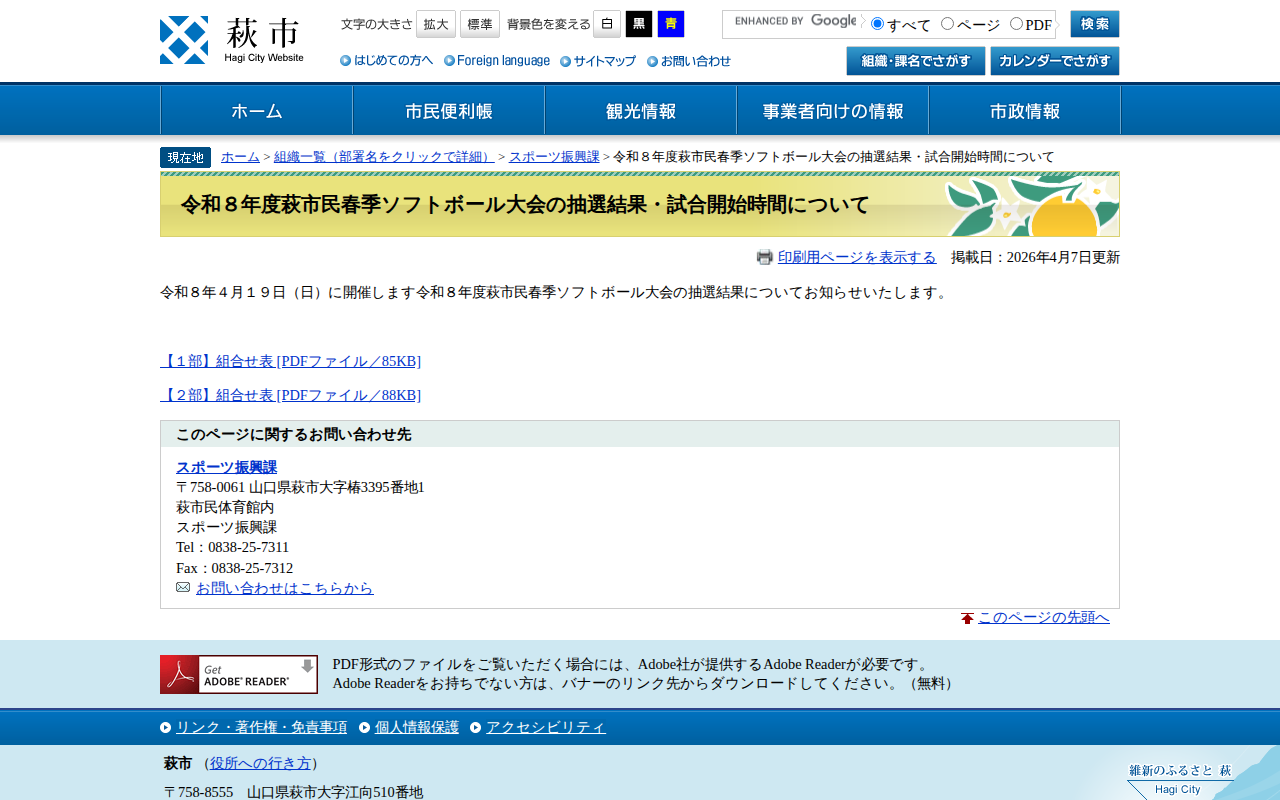Open the 事業者向けの情報 navigation tab
Image resolution: width=1280 pixels, height=800 pixels.
coord(833,110)
